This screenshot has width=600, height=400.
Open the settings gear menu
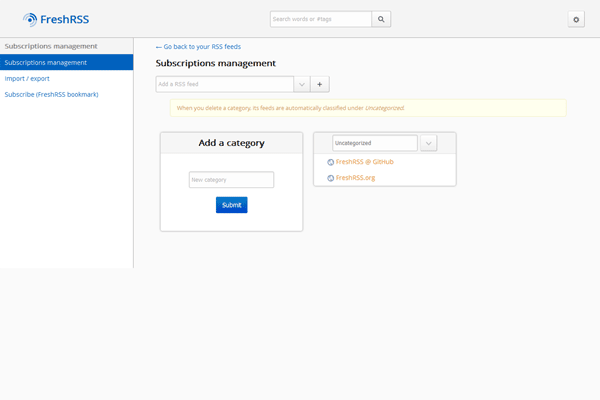point(575,19)
